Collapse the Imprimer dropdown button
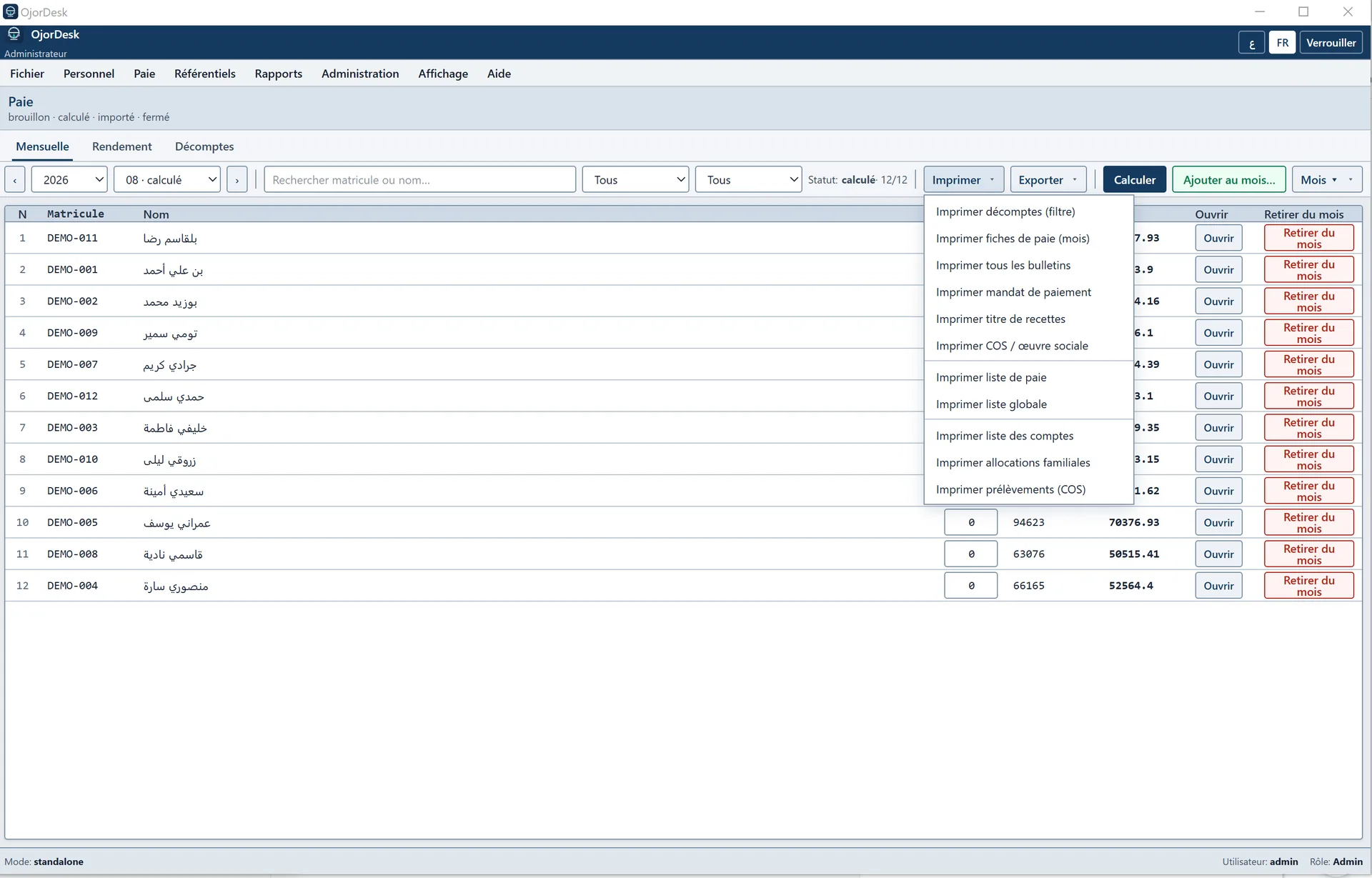Screen dimensions: 1372x878 click(x=963, y=180)
